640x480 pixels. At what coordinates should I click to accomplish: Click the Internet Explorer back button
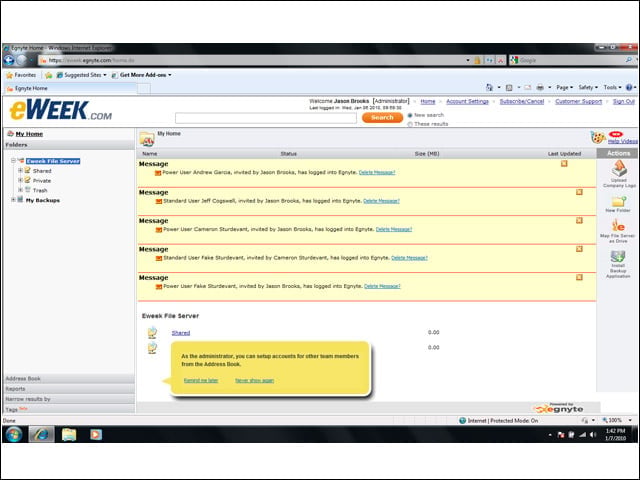(9, 60)
